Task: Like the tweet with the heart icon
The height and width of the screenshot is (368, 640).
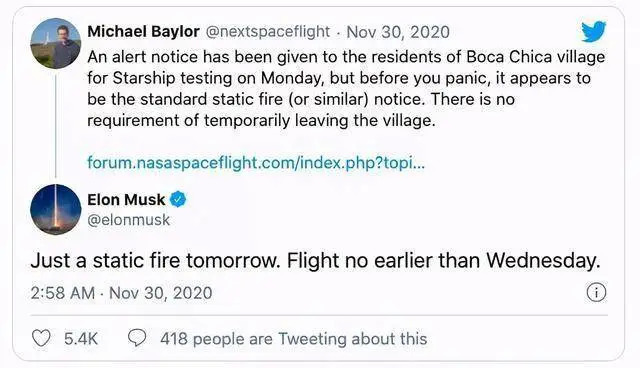Action: click(x=41, y=338)
